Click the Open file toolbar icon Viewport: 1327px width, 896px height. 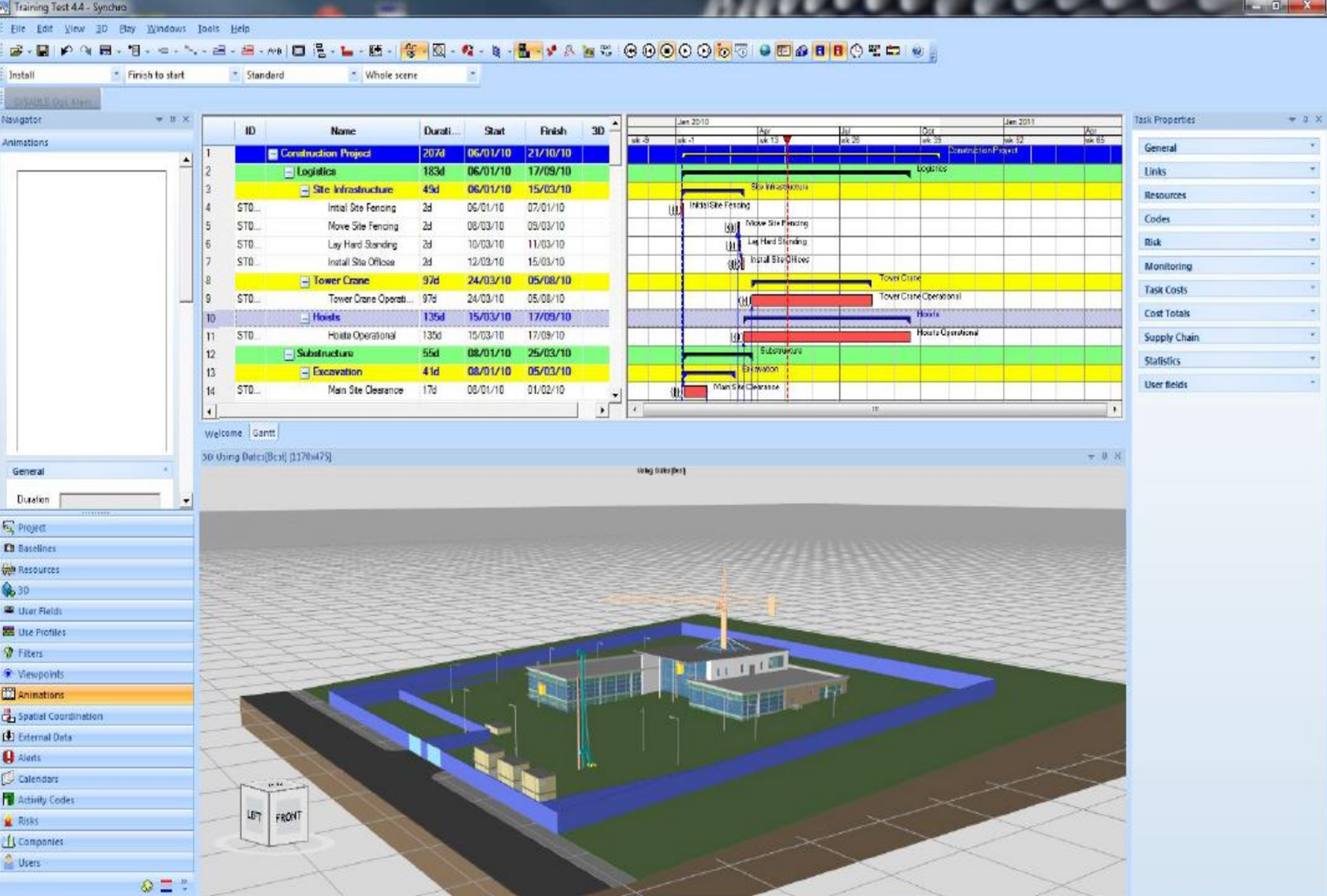pos(15,51)
